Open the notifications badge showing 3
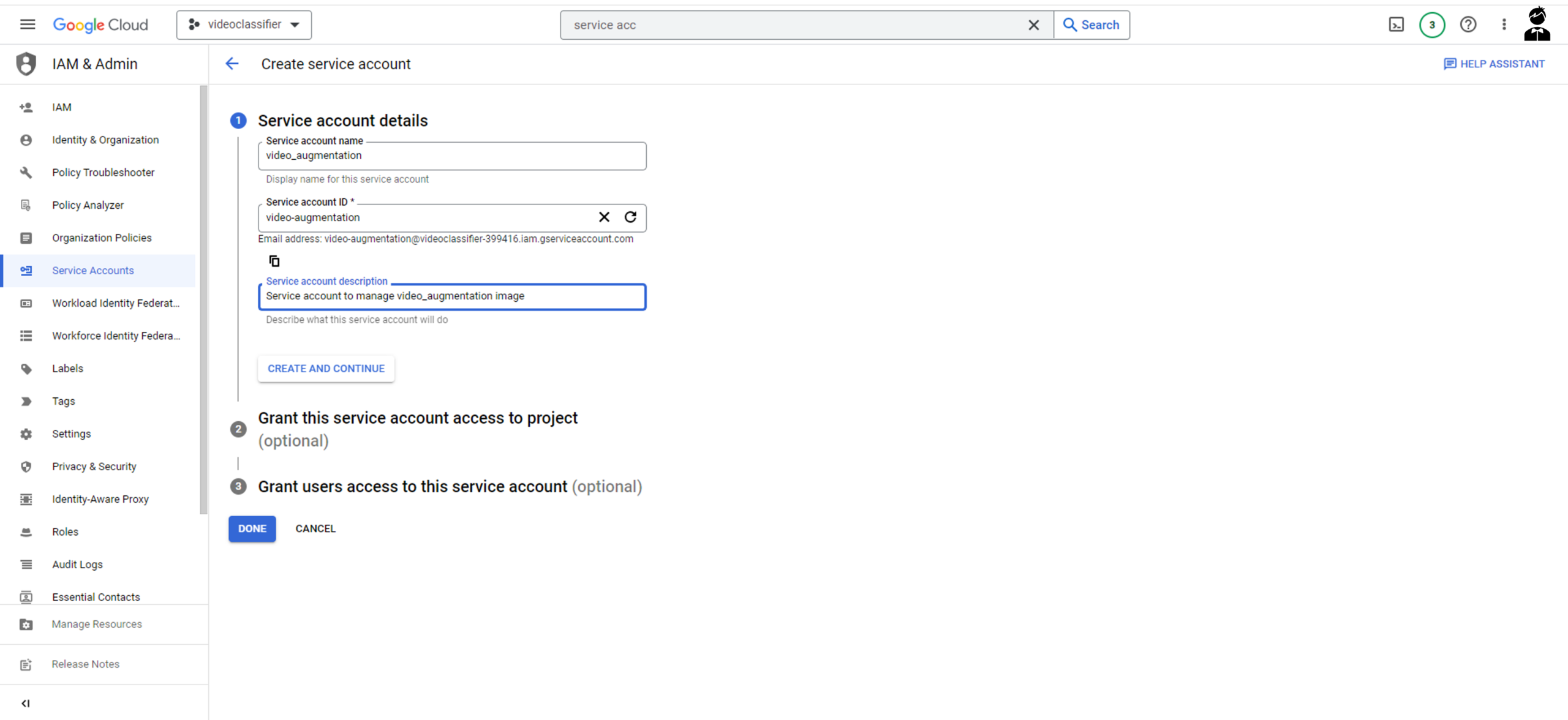Screen dimensions: 1568x720 point(1431,24)
